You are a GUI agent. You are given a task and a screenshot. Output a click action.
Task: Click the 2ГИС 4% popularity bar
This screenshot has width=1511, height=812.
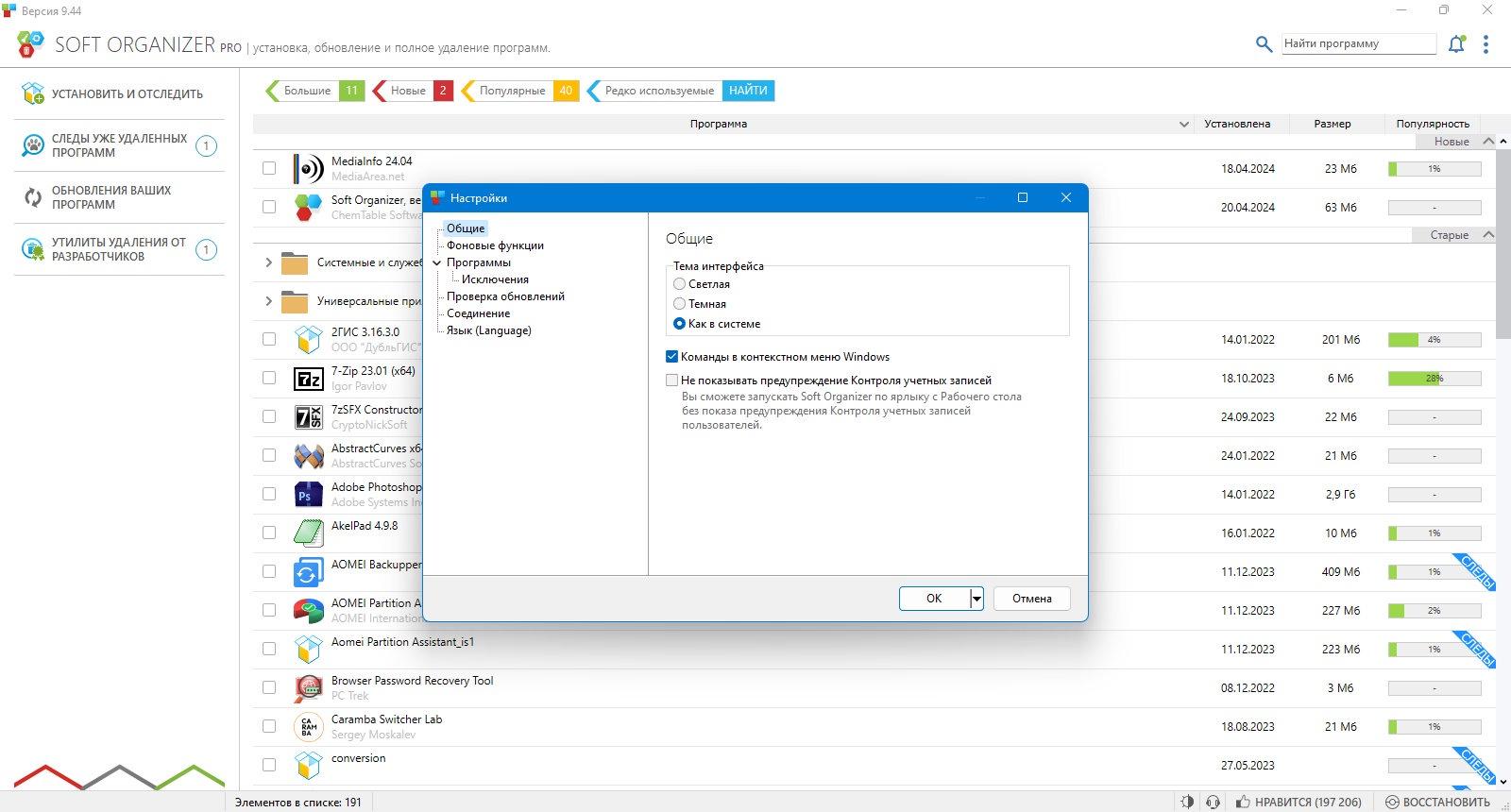pos(1434,339)
